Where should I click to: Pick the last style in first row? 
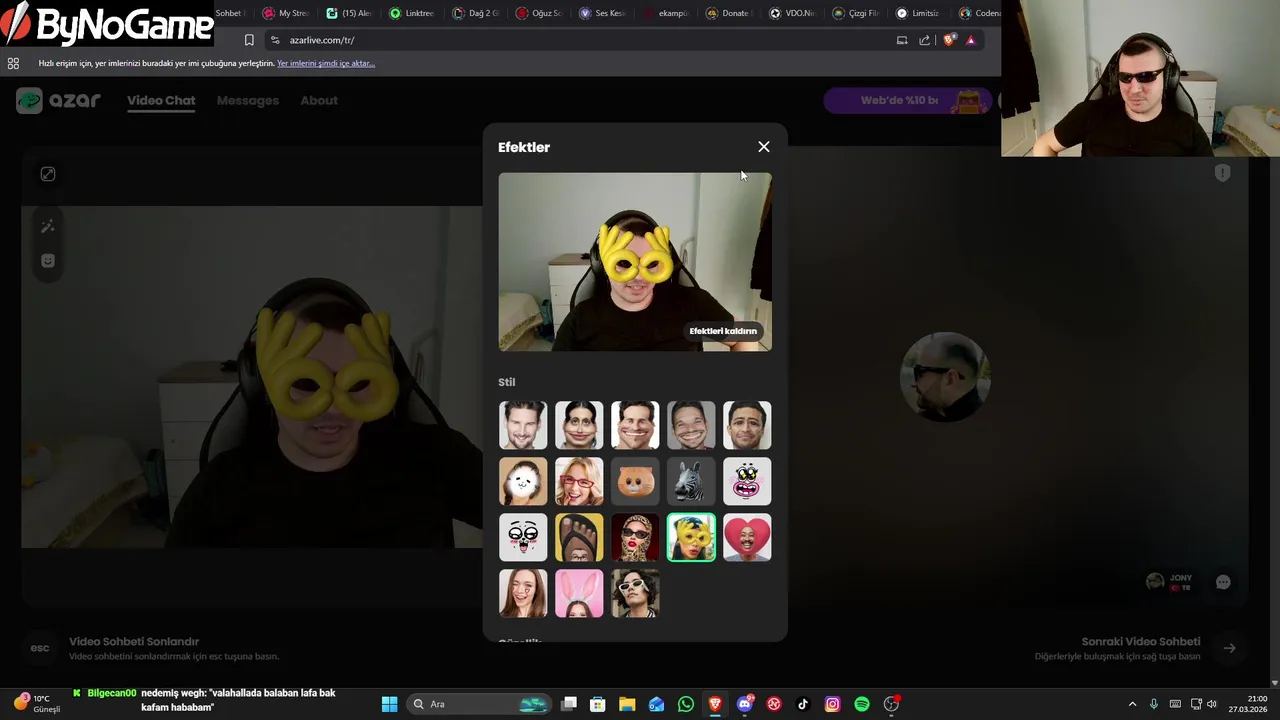point(747,426)
